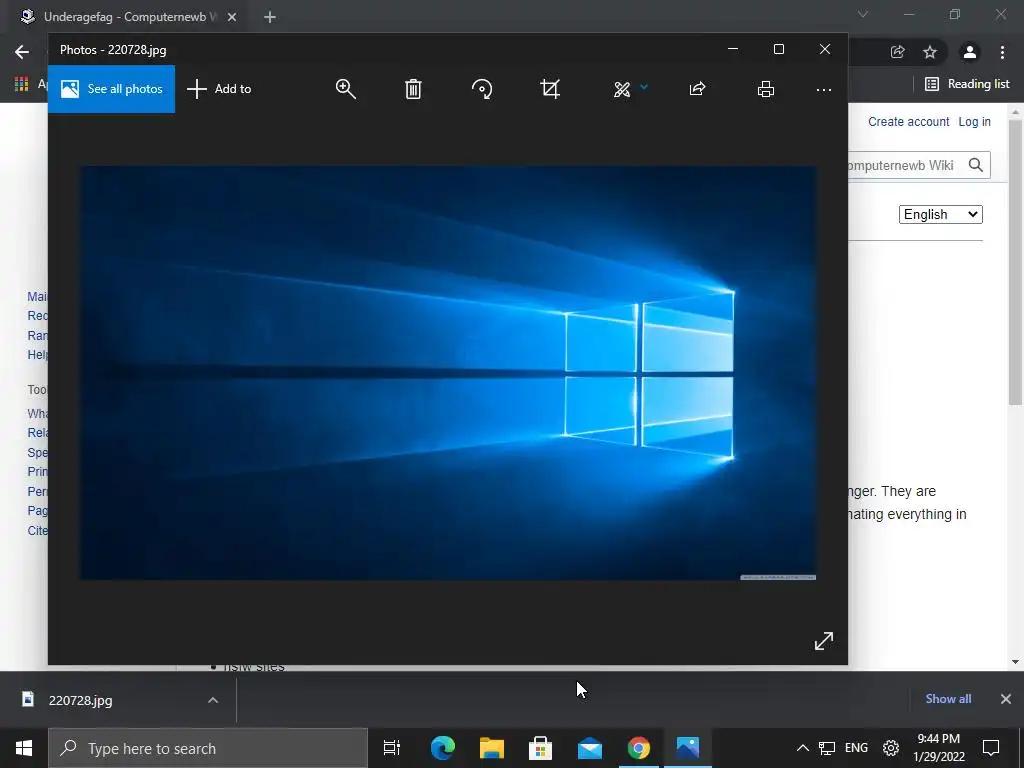This screenshot has height=768, width=1024.
Task: Open Task View on taskbar
Action: pyautogui.click(x=392, y=748)
